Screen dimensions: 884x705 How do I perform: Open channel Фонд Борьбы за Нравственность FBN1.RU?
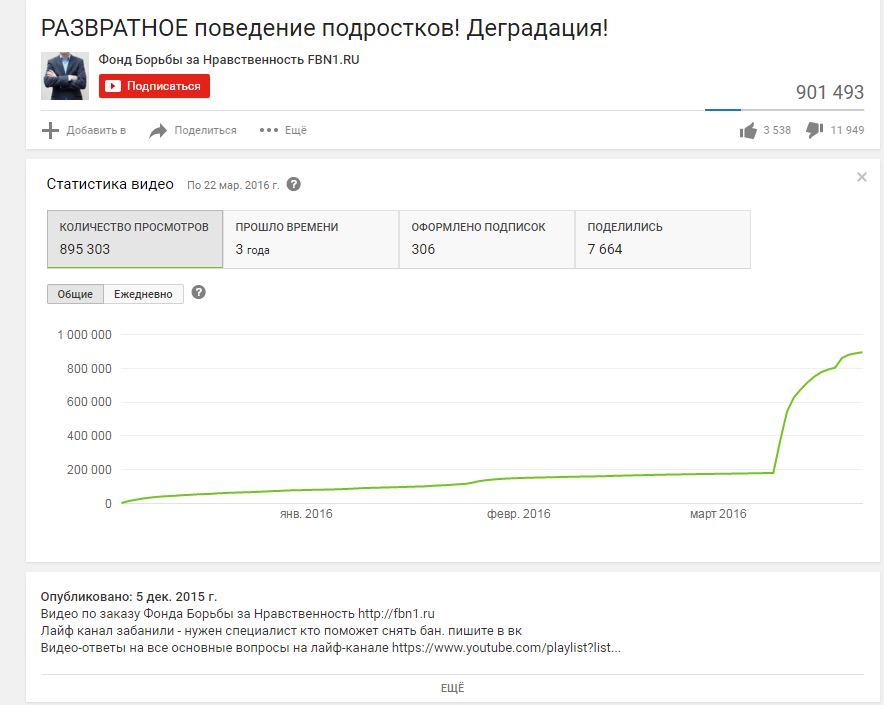point(229,60)
